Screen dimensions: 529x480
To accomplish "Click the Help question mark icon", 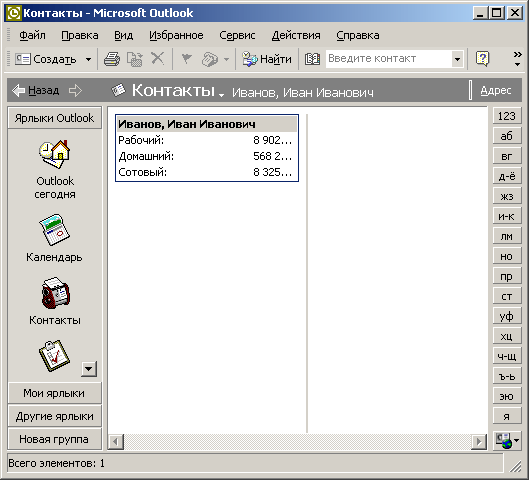I will click(x=482, y=59).
